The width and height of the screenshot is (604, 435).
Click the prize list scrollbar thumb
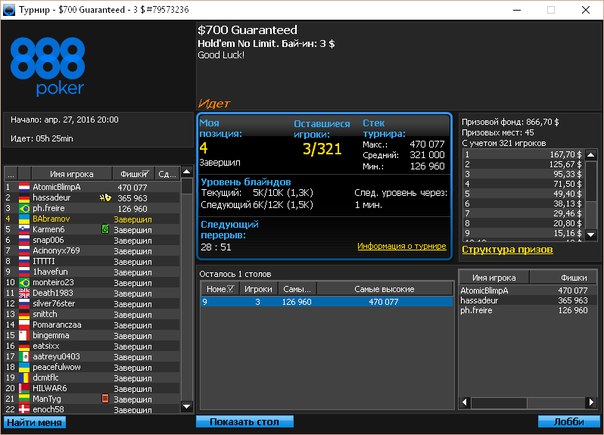point(591,181)
